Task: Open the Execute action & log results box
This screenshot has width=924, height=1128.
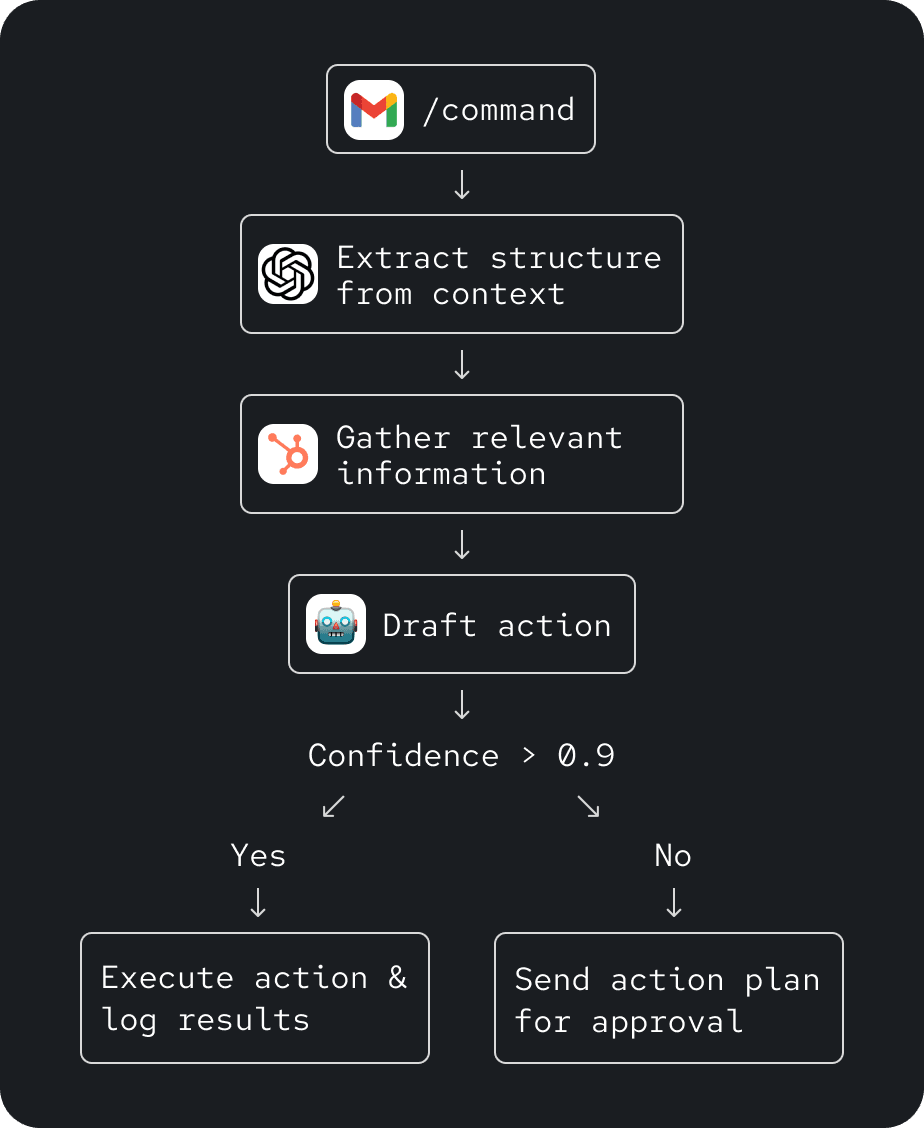Action: (x=255, y=998)
